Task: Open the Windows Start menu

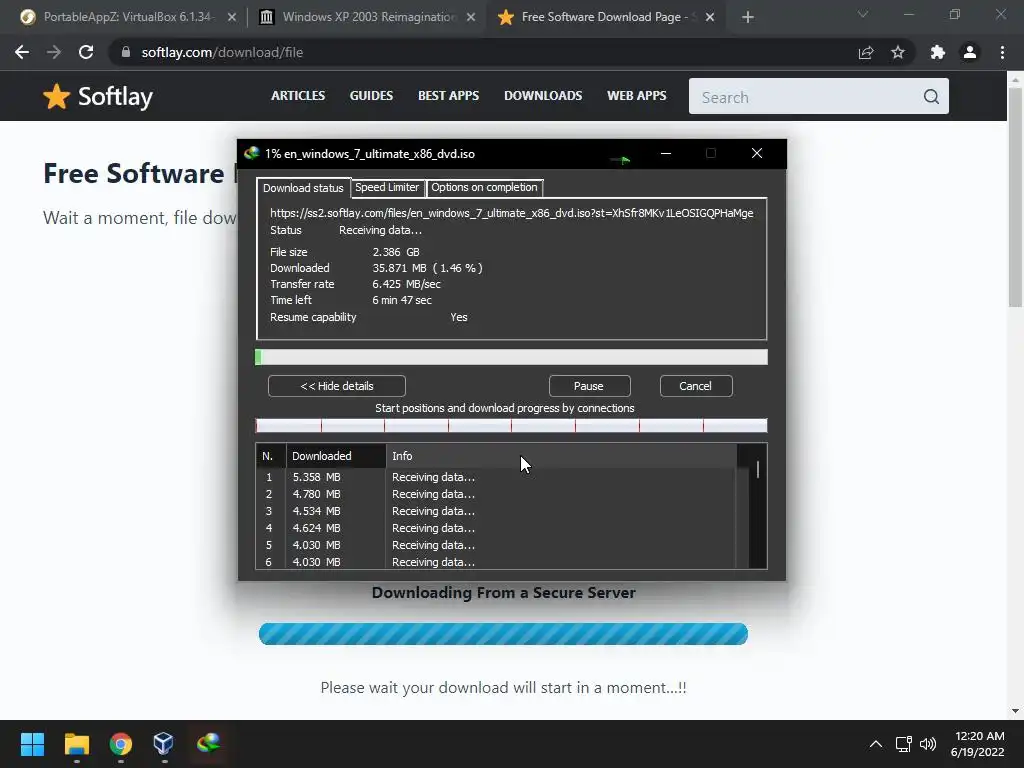Action: coord(32,744)
